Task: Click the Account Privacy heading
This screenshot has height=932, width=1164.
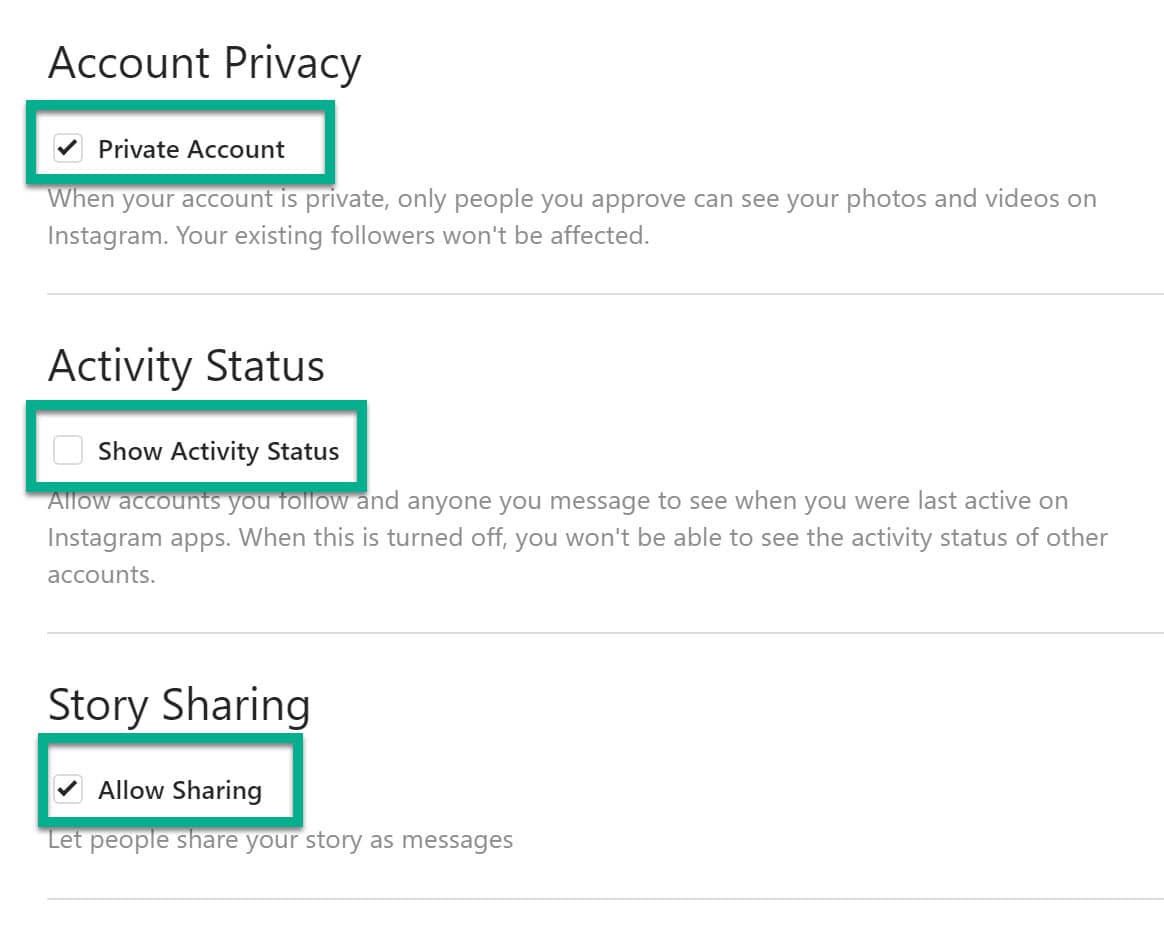Action: point(204,64)
